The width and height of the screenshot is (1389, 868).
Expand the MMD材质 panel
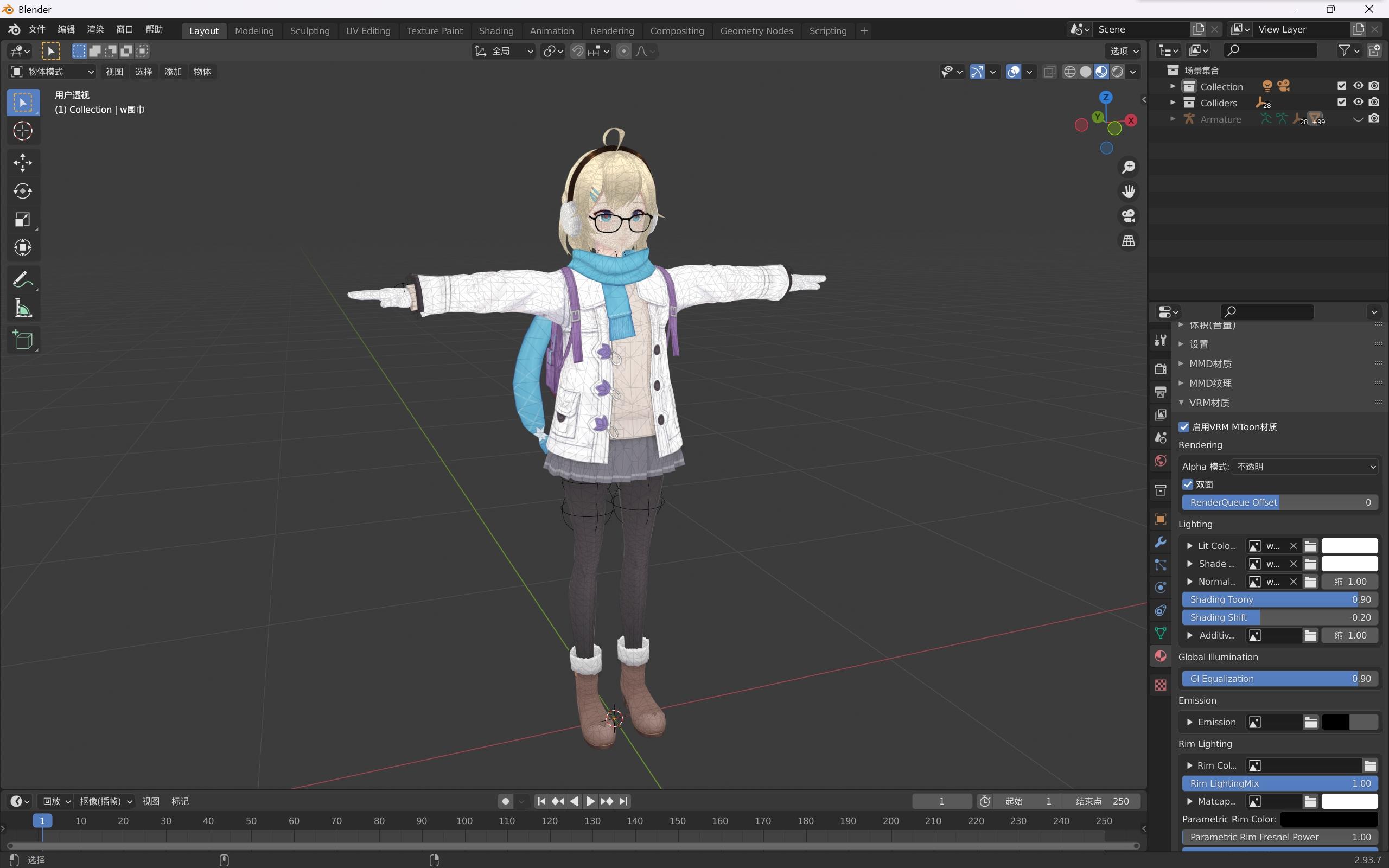pyautogui.click(x=1210, y=363)
